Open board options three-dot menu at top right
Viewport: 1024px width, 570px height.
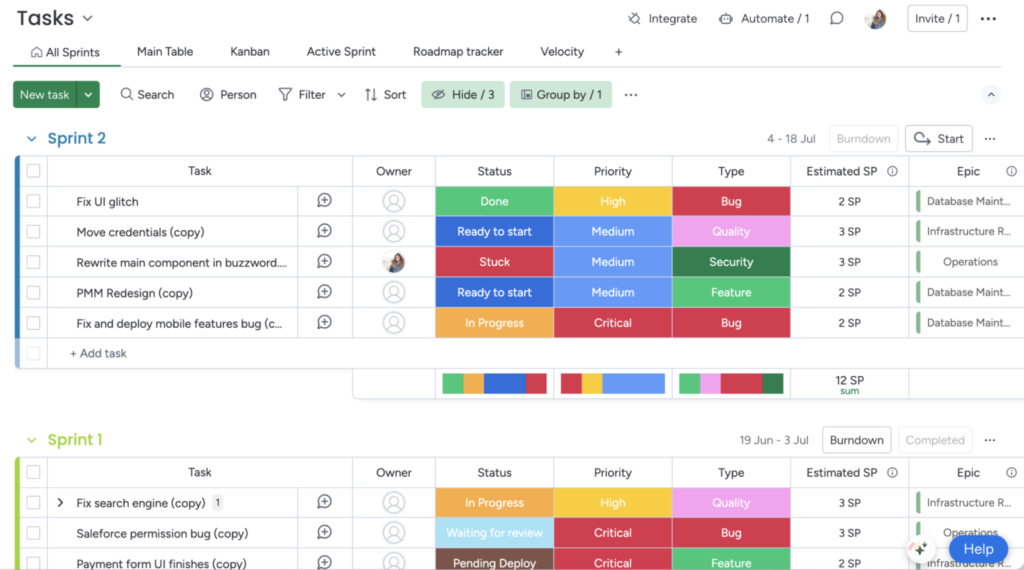pos(988,19)
